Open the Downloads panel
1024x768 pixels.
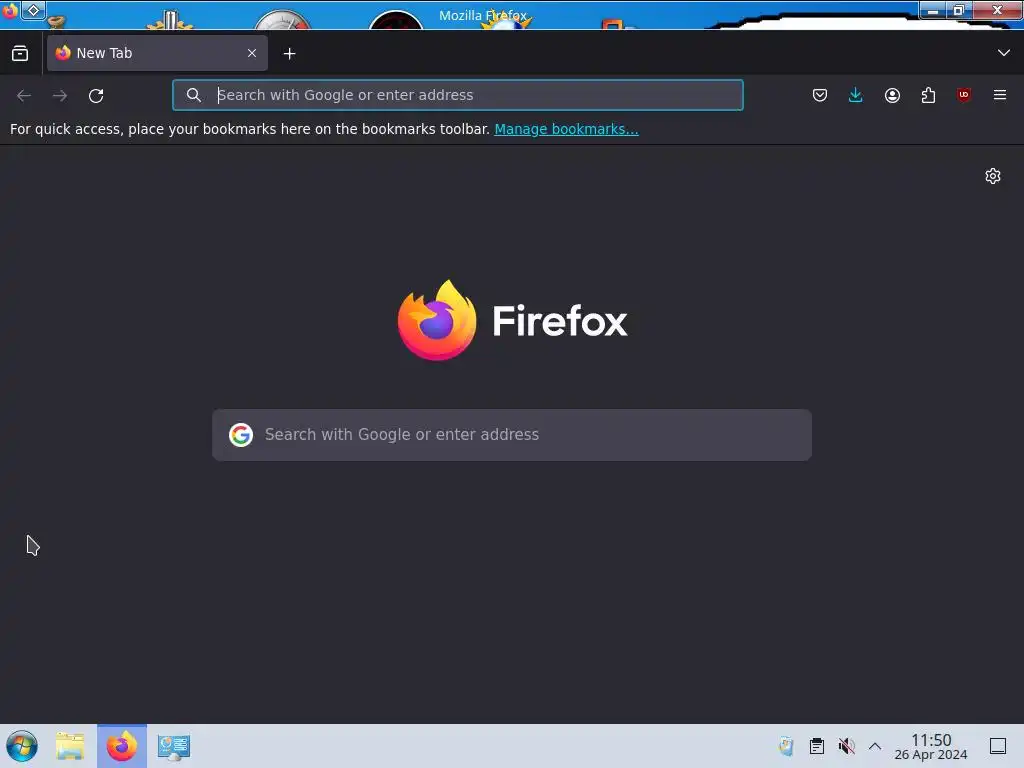point(856,95)
